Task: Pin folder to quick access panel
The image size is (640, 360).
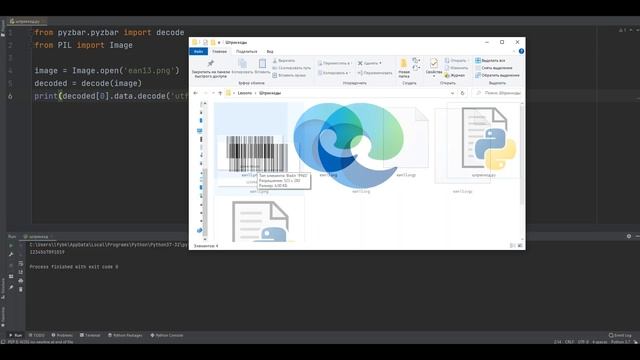Action: pyautogui.click(x=211, y=68)
